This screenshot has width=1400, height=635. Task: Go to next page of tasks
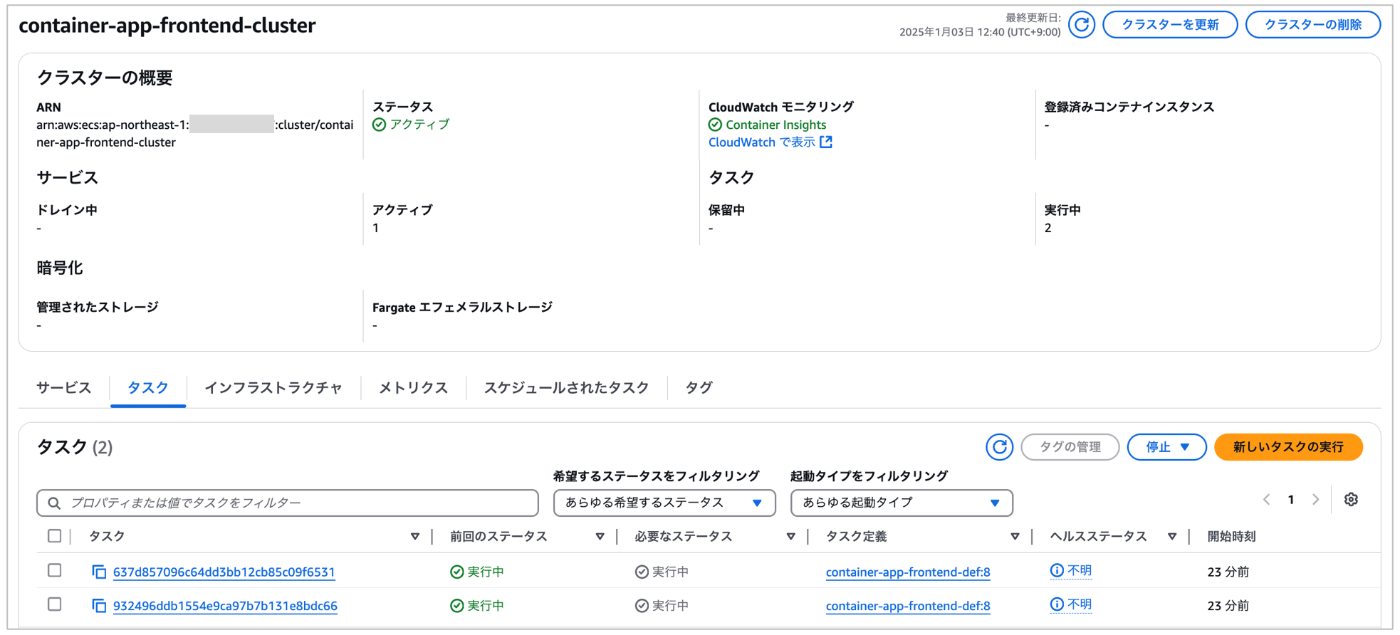[x=1315, y=499]
